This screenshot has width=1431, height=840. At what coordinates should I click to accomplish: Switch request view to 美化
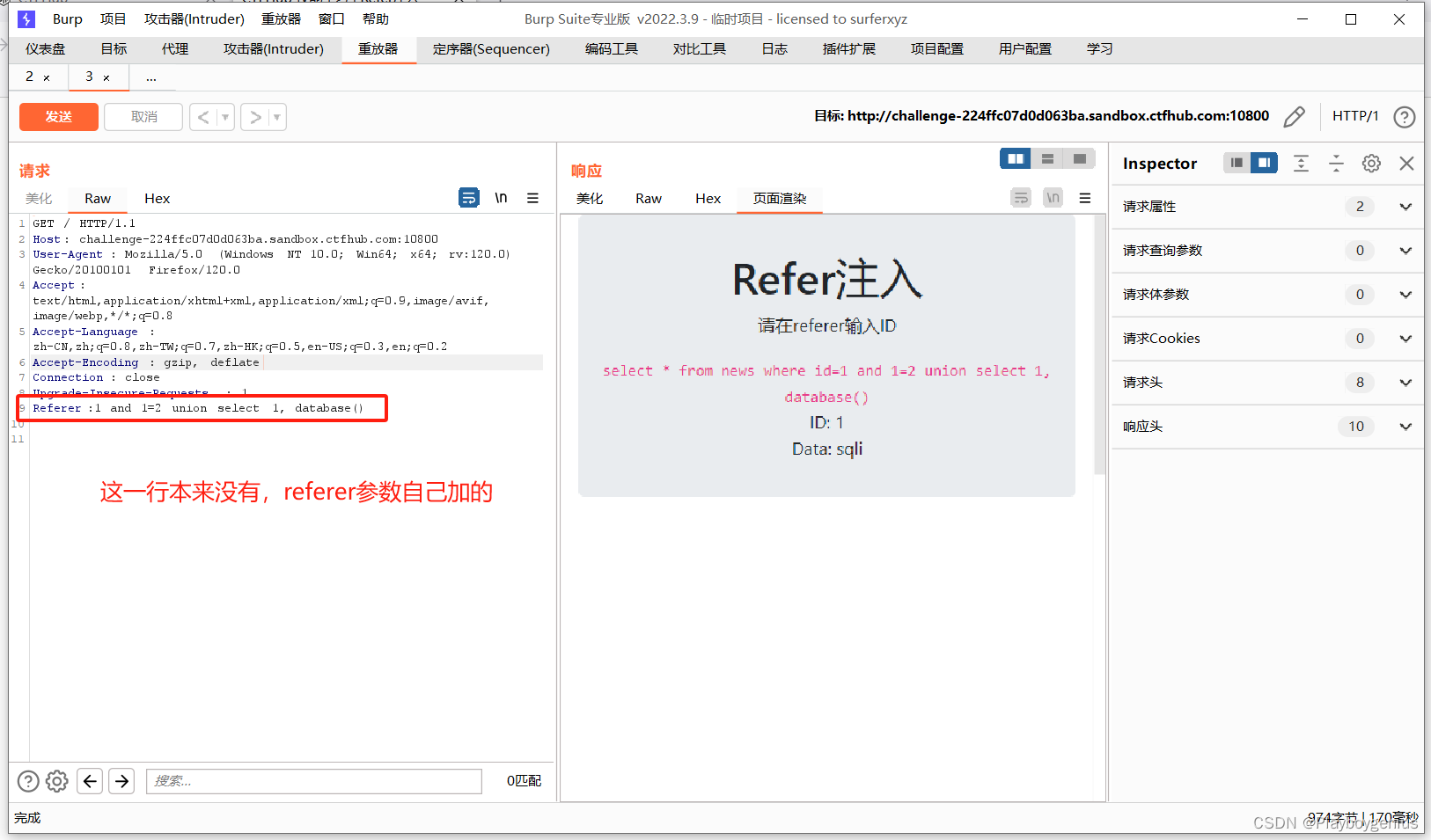click(x=39, y=199)
